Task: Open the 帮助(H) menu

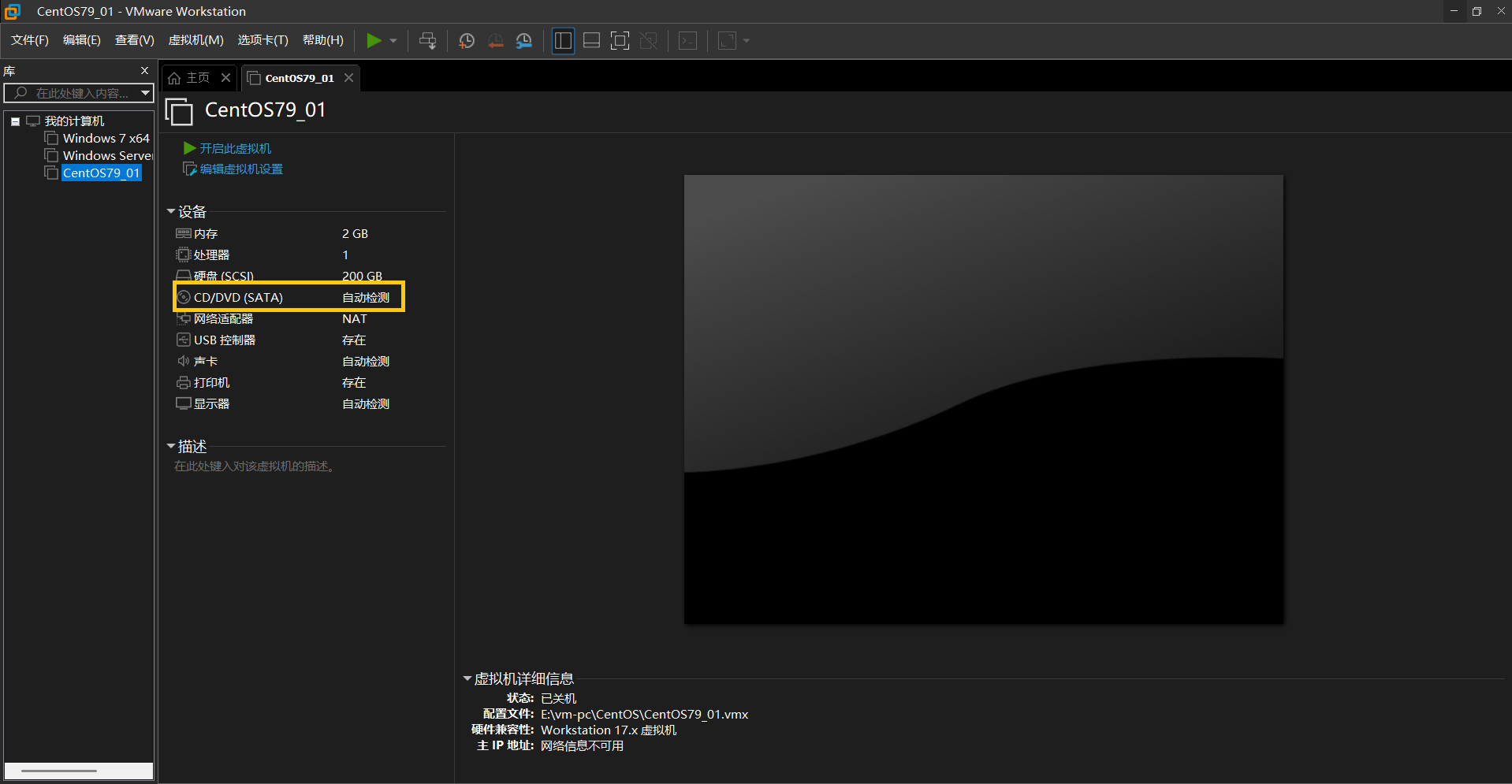Action: click(x=323, y=40)
